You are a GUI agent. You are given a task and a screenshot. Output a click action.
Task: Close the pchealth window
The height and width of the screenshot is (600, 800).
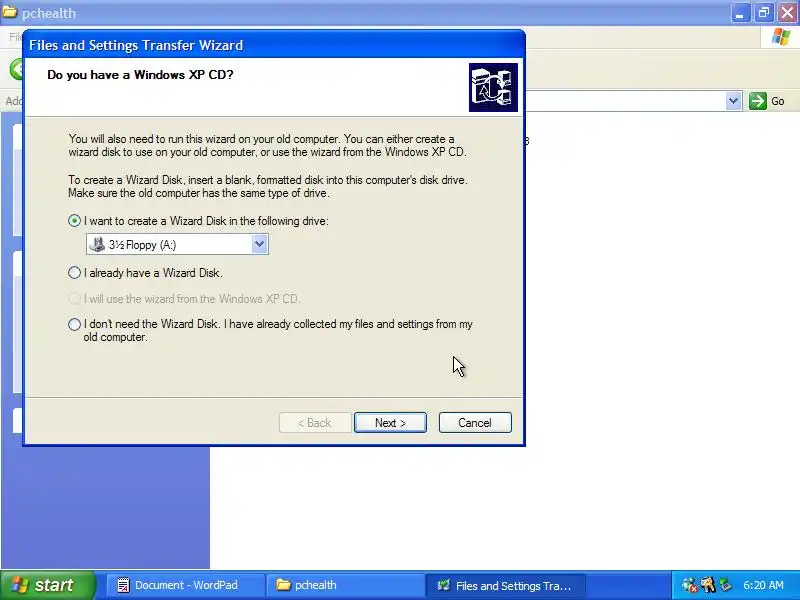coord(788,13)
